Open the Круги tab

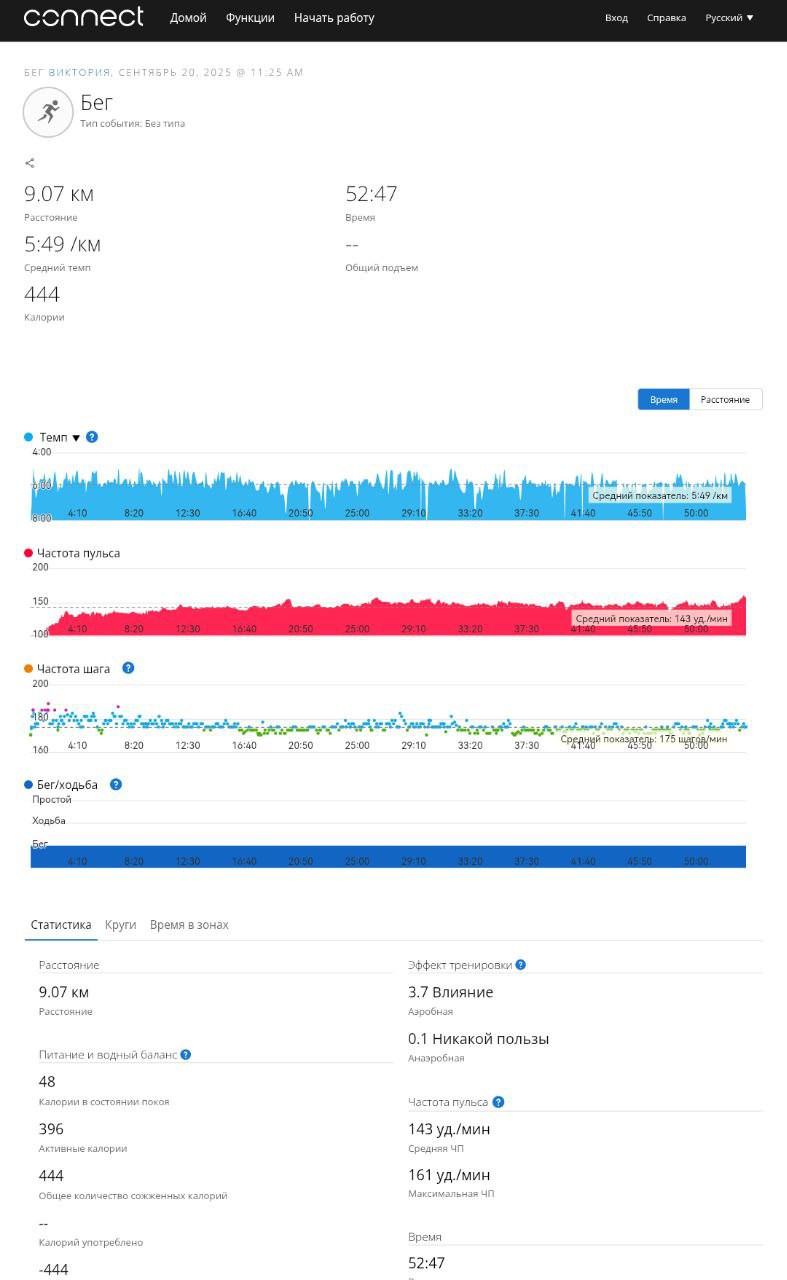[120, 925]
